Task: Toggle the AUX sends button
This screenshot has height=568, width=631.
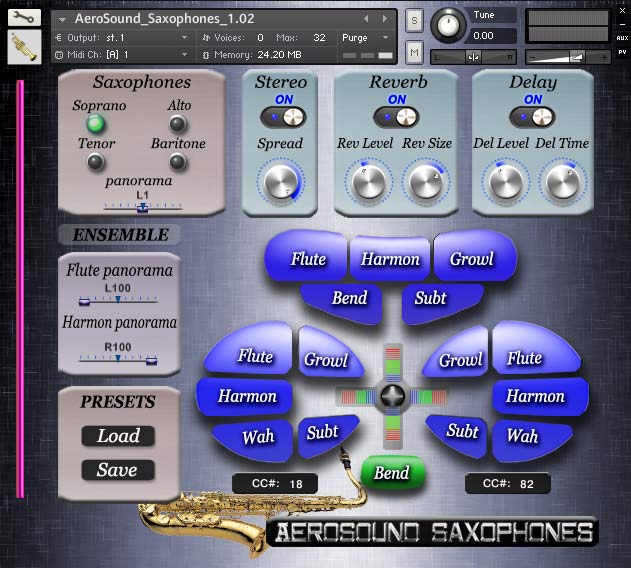Action: [x=622, y=38]
